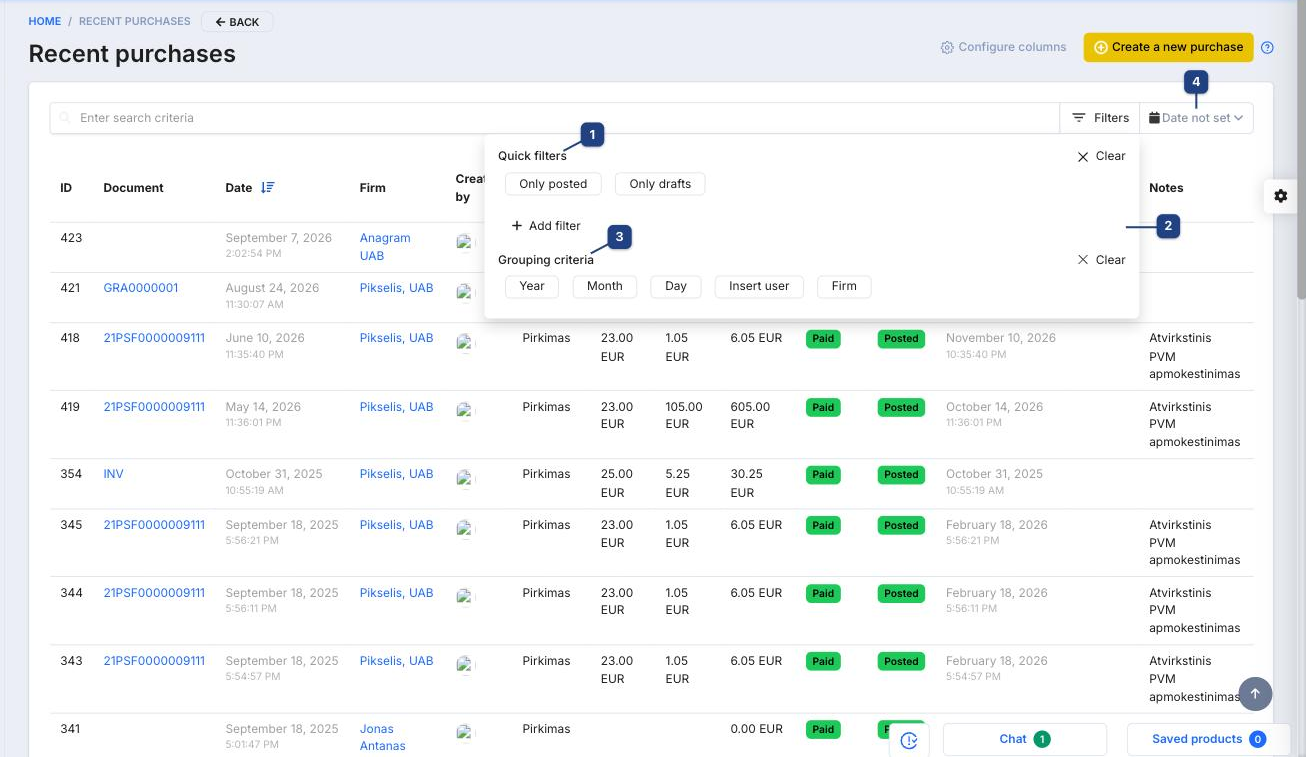Open document link GRA0000001
The width and height of the screenshot is (1306, 757).
pyautogui.click(x=141, y=288)
